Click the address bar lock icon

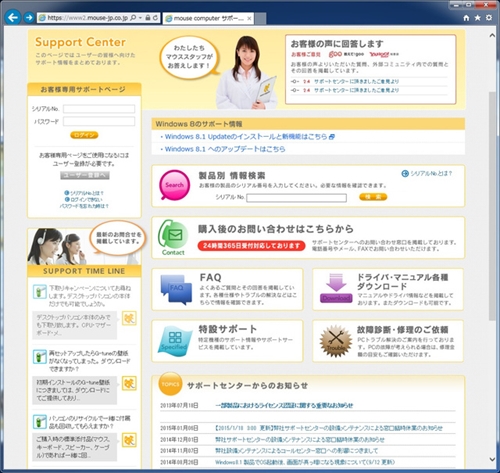click(x=148, y=18)
